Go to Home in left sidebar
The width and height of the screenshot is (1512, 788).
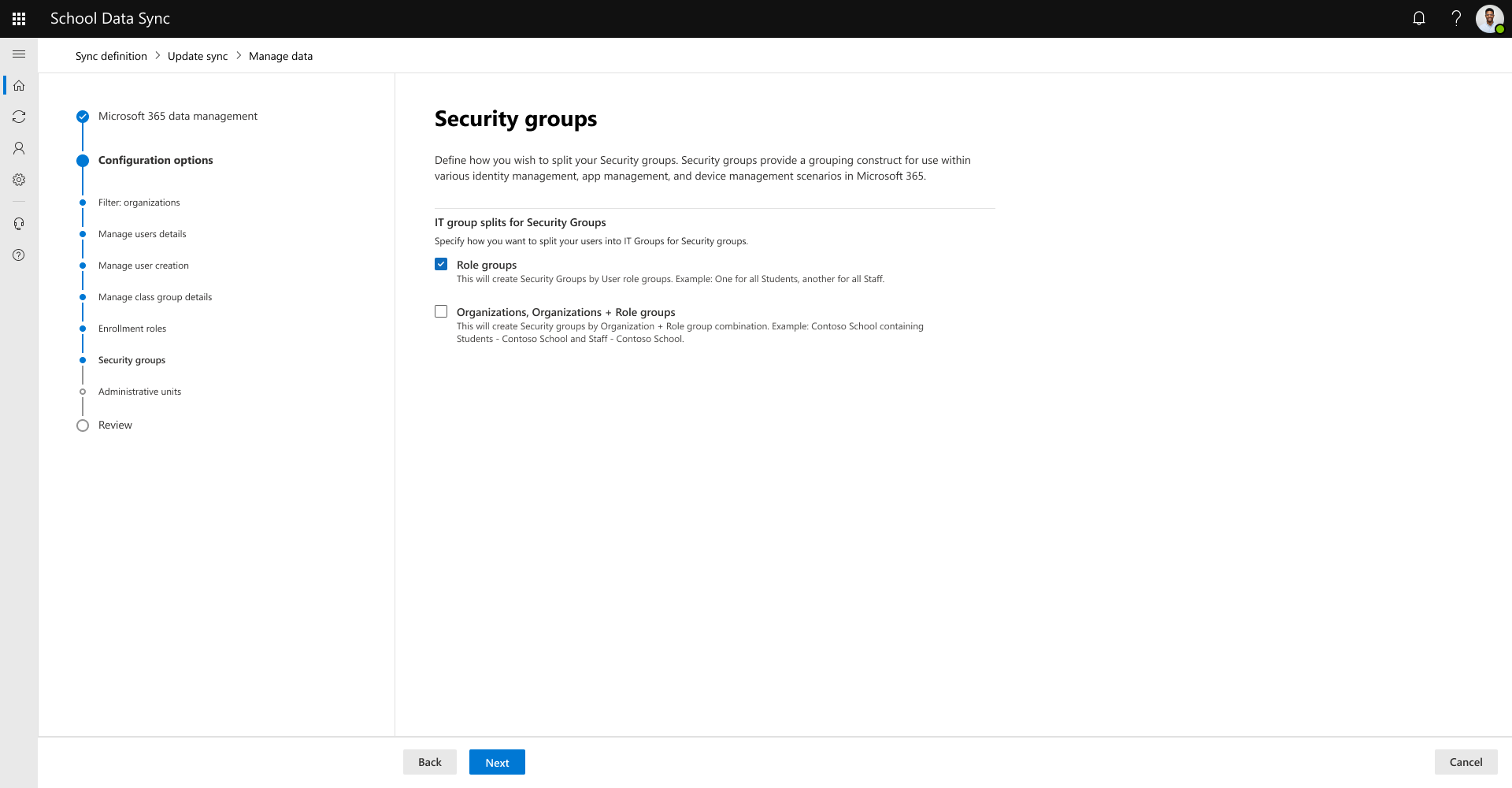pyautogui.click(x=19, y=85)
